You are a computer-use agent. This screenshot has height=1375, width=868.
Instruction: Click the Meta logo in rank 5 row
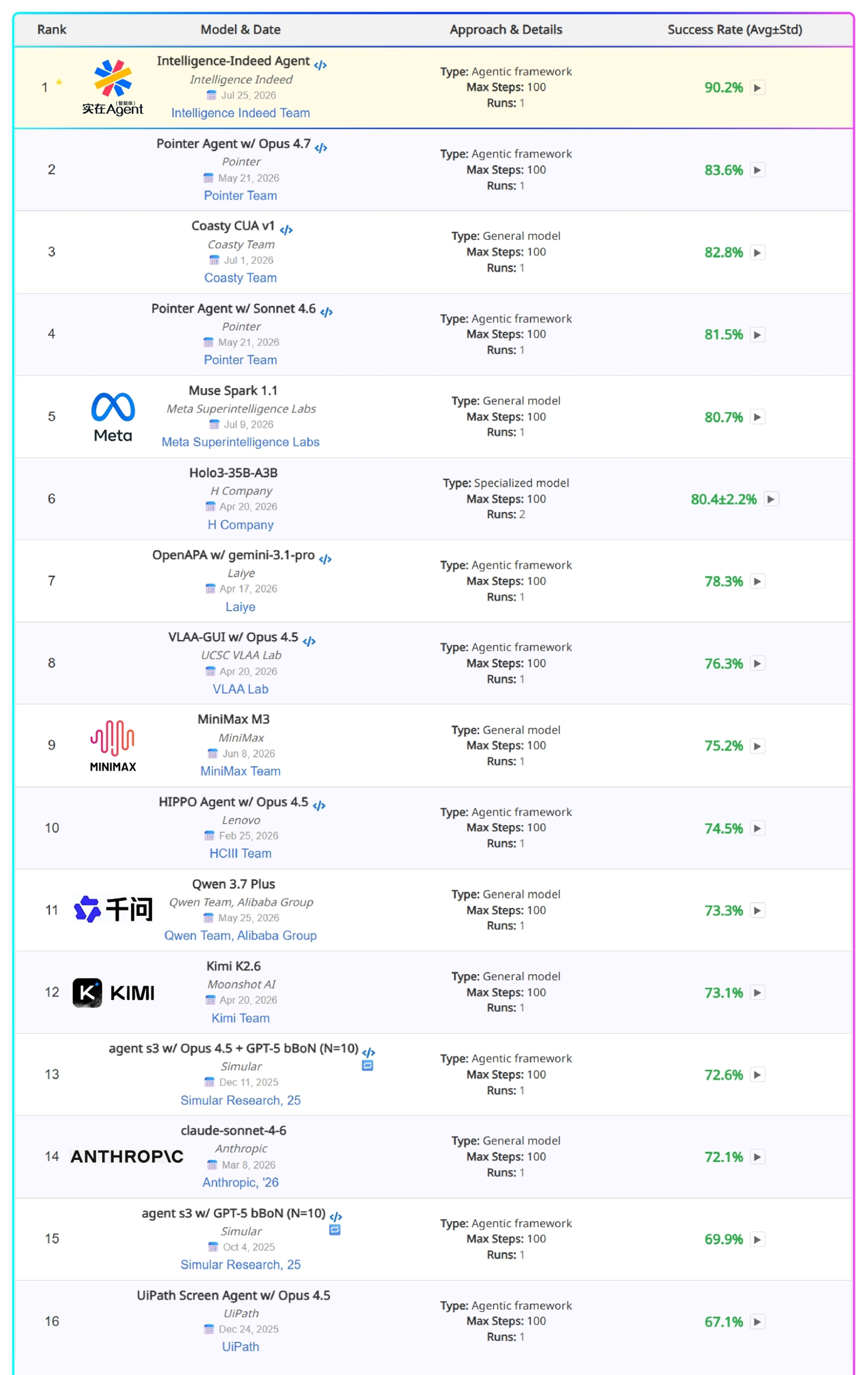[113, 417]
